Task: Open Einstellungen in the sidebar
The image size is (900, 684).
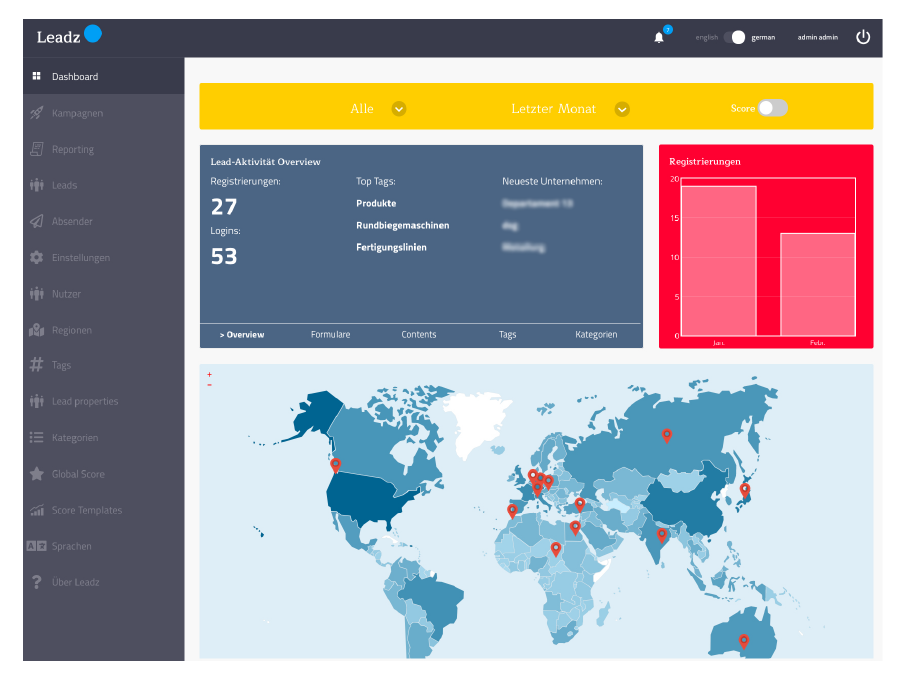Action: click(x=104, y=258)
